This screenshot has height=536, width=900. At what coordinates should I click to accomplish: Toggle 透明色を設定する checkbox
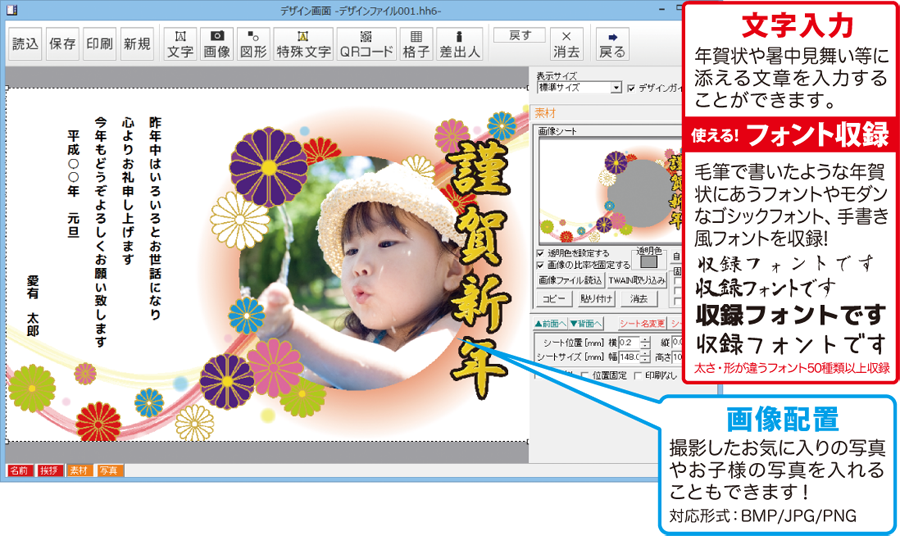click(541, 254)
